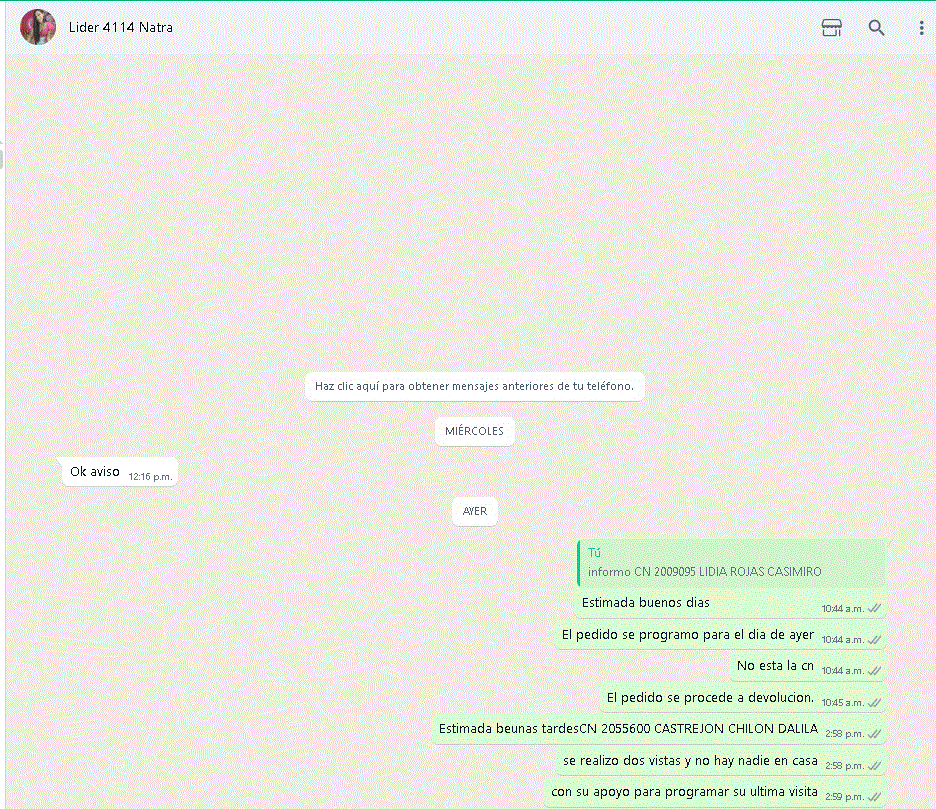Click the search magnifier icon in chat header
Image resolution: width=936 pixels, height=809 pixels.
click(876, 28)
